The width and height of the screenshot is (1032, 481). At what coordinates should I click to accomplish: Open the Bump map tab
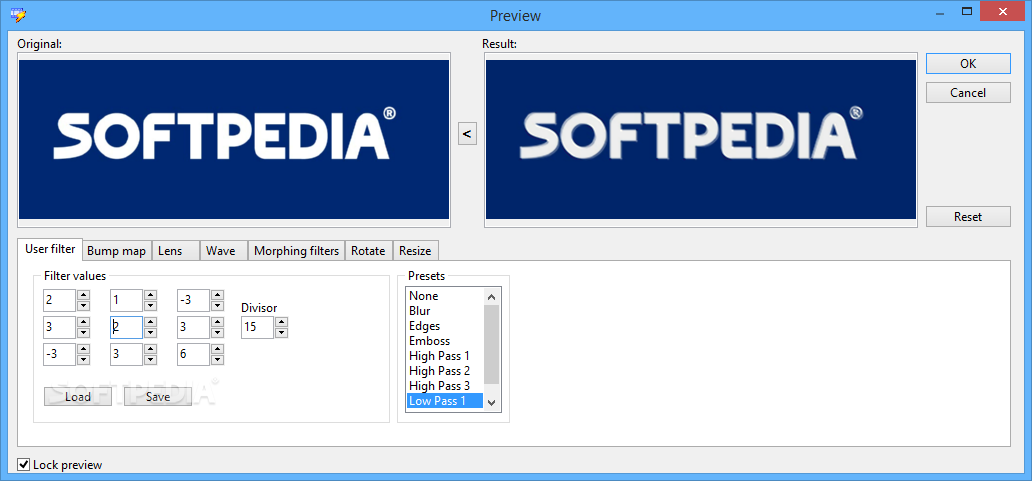point(116,251)
